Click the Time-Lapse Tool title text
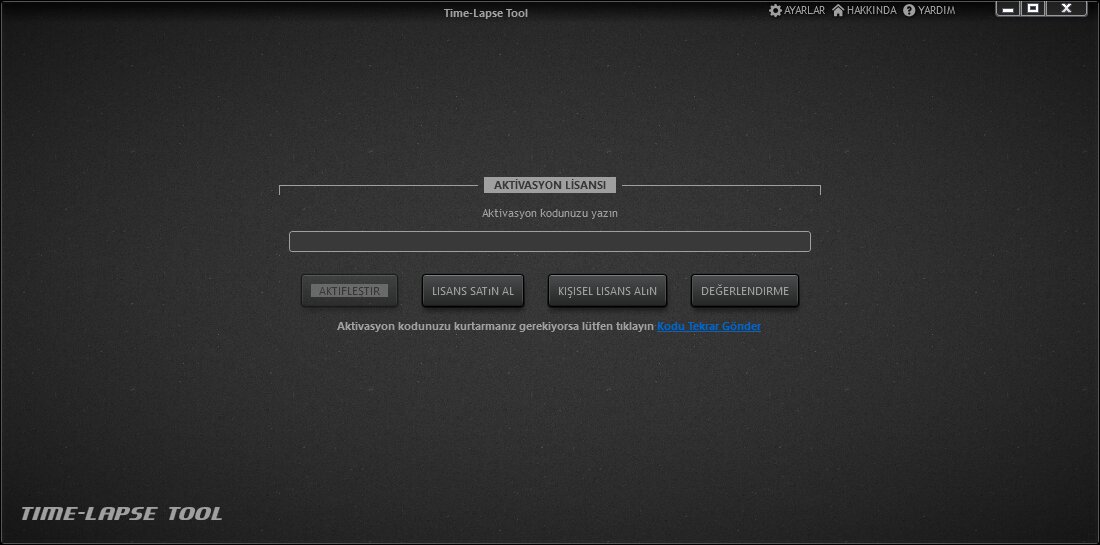This screenshot has width=1100, height=545. pos(485,13)
